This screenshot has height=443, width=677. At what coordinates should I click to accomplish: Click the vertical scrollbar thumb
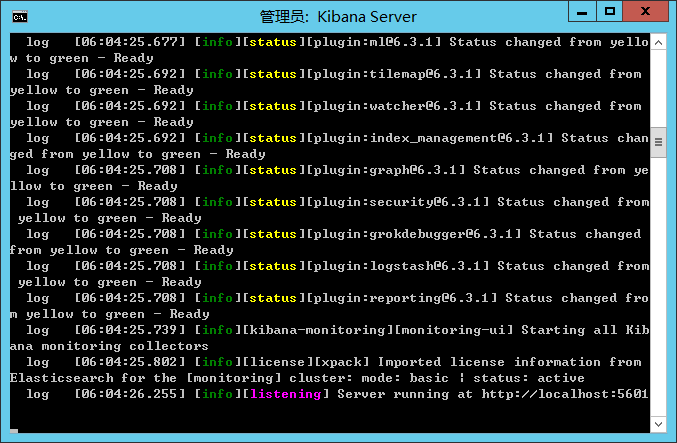658,142
